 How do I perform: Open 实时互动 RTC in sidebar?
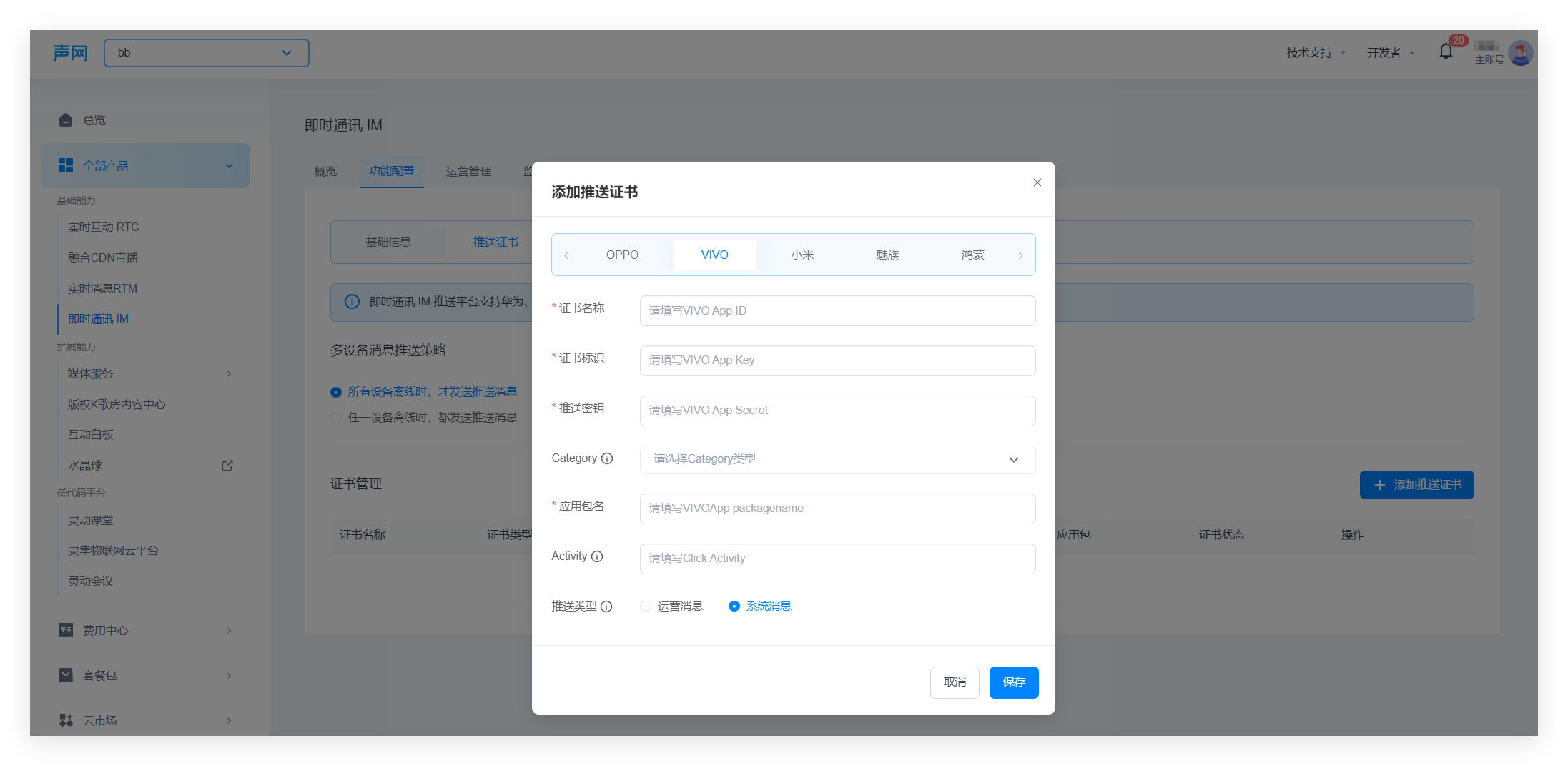click(104, 227)
